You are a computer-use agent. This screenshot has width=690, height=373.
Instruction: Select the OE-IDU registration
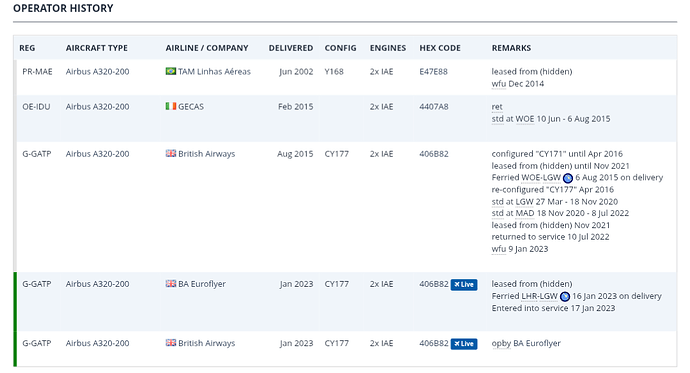(36, 106)
